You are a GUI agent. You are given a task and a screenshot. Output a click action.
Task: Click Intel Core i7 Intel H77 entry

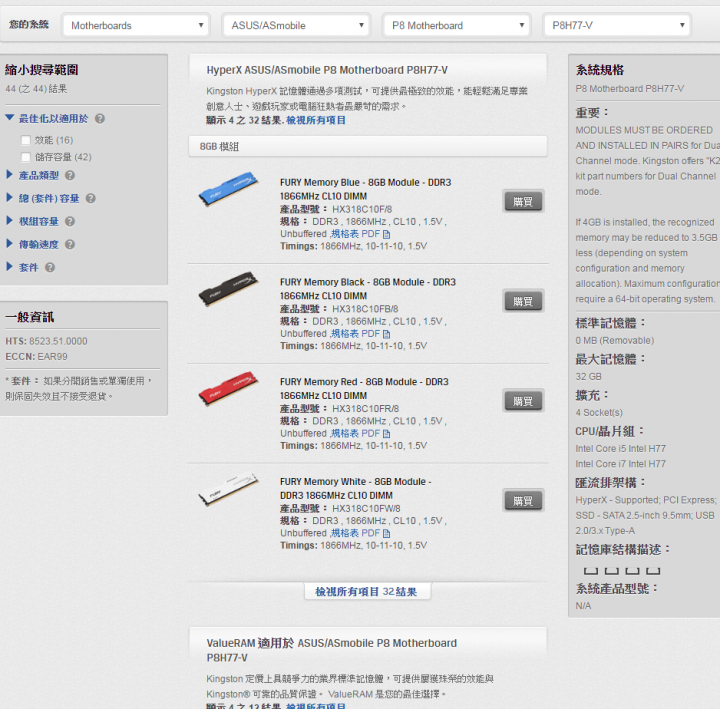[620, 464]
